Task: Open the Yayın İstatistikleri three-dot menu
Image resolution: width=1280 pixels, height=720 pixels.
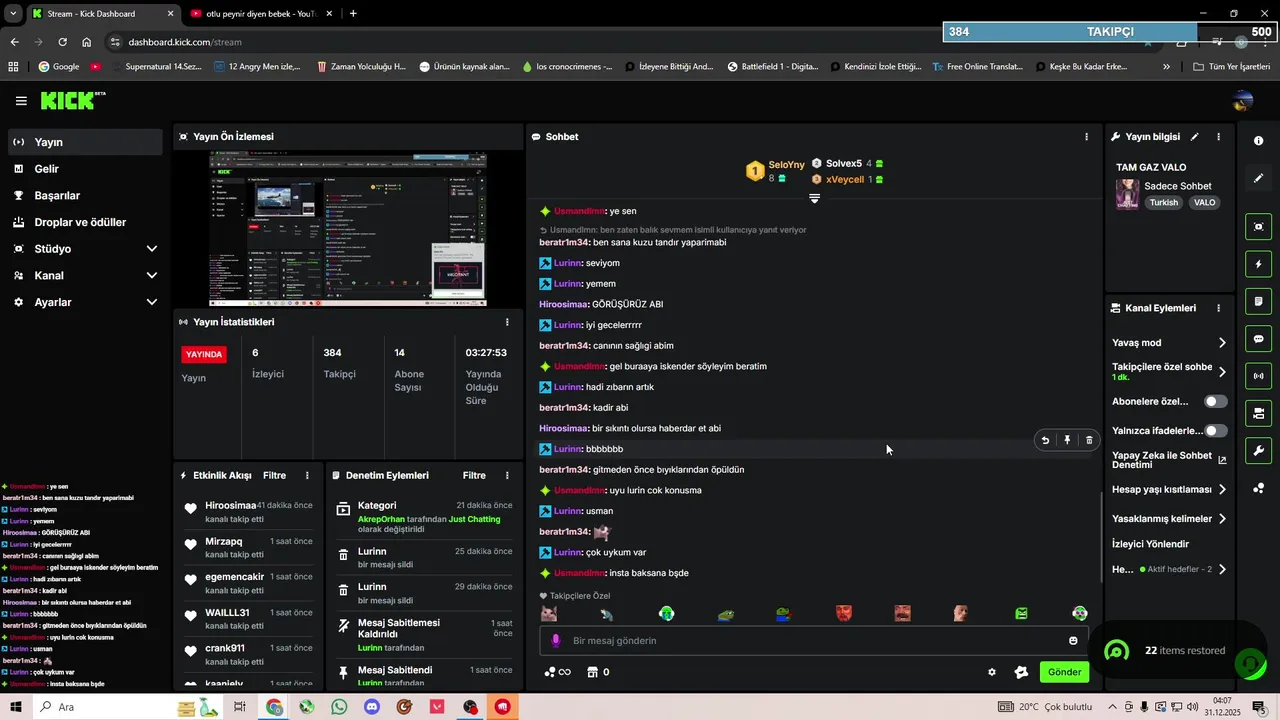Action: [507, 322]
